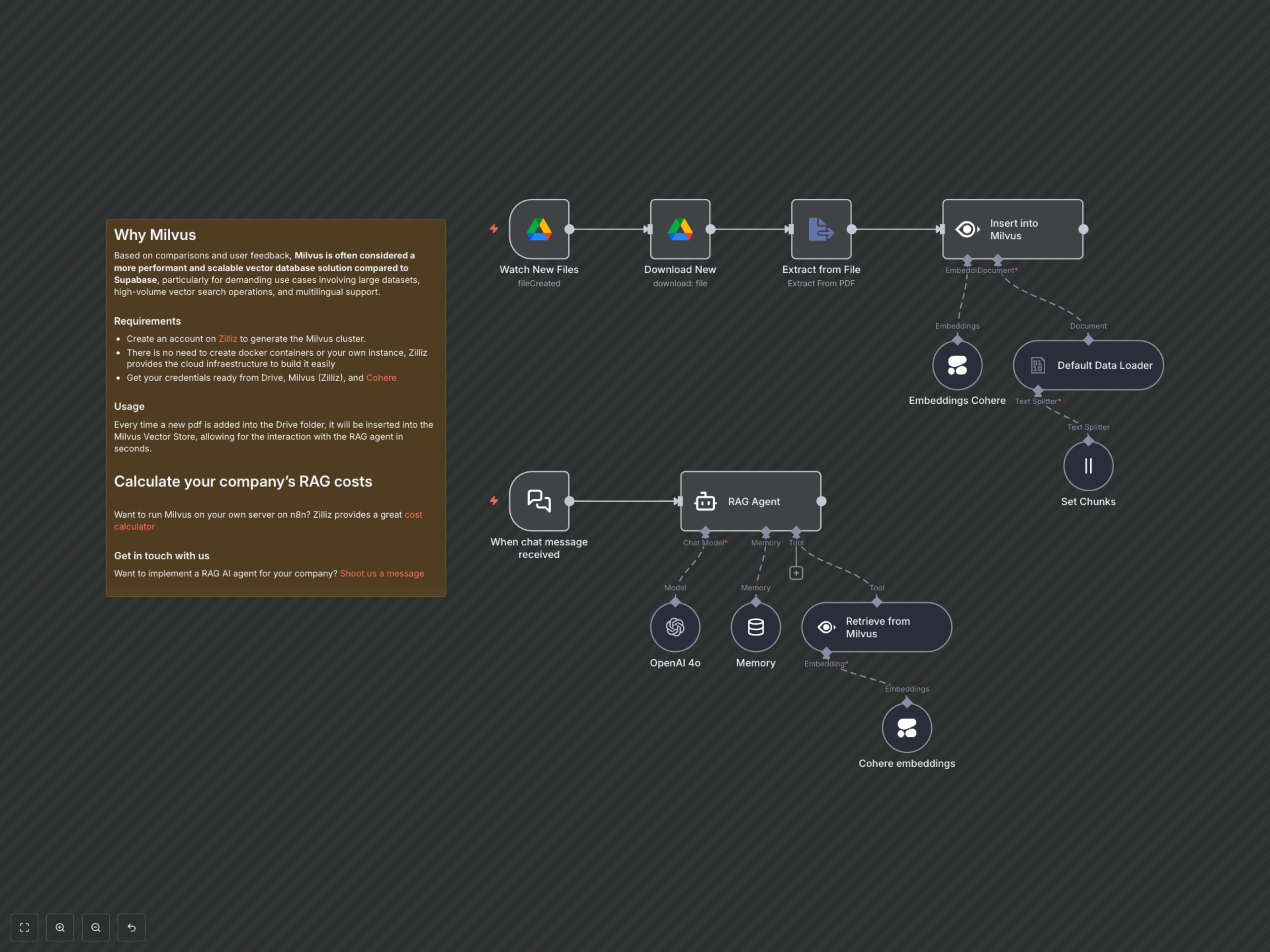1270x952 pixels.
Task: Click the fit-to-view canvas button
Action: [x=24, y=927]
